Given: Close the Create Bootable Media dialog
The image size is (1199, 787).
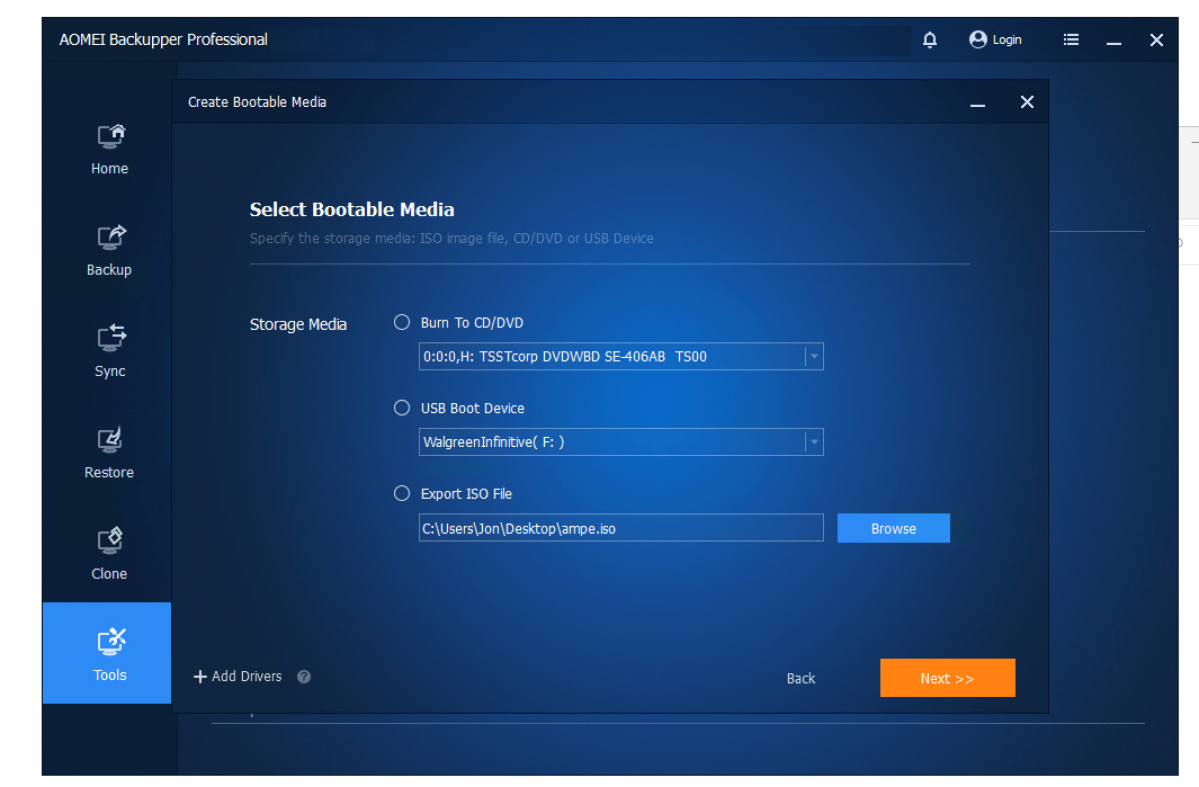Looking at the screenshot, I should [1027, 102].
